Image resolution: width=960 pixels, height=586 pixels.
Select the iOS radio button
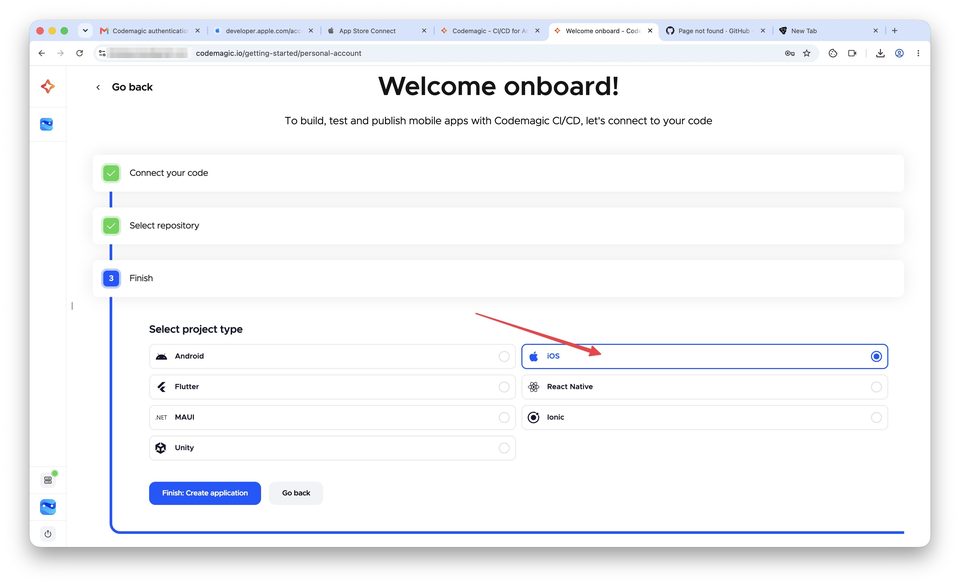pyautogui.click(x=876, y=356)
